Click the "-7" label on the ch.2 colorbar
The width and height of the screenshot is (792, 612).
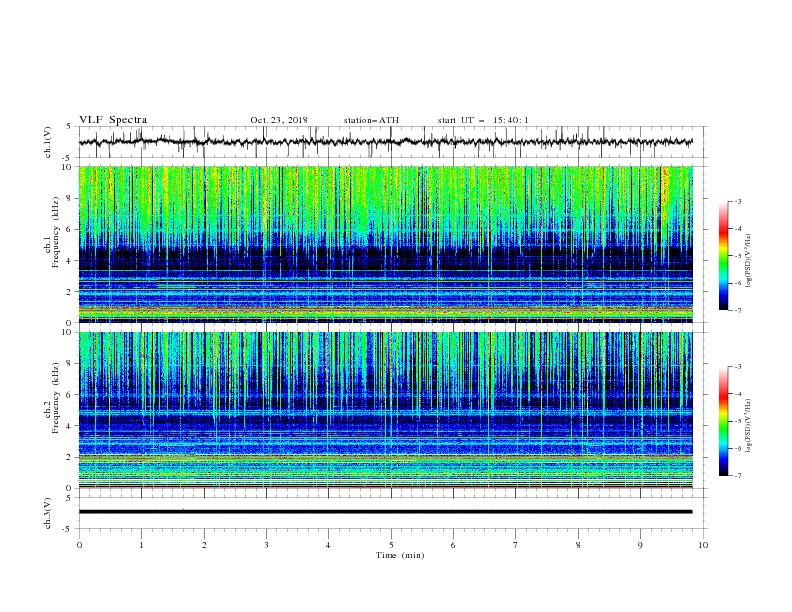(738, 475)
